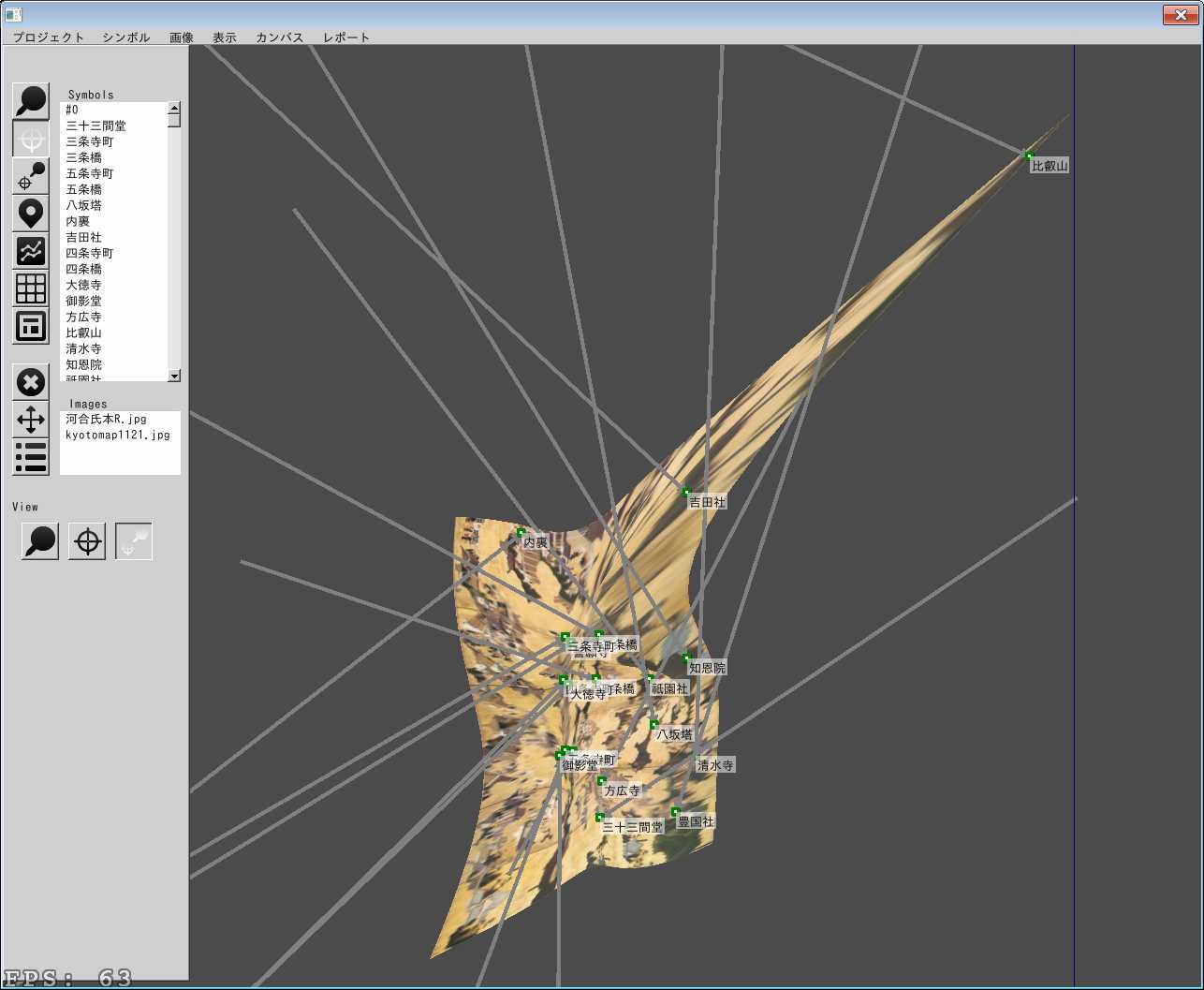Click the 豊国社 label on the map canvas
Image resolution: width=1204 pixels, height=990 pixels.
click(x=696, y=821)
